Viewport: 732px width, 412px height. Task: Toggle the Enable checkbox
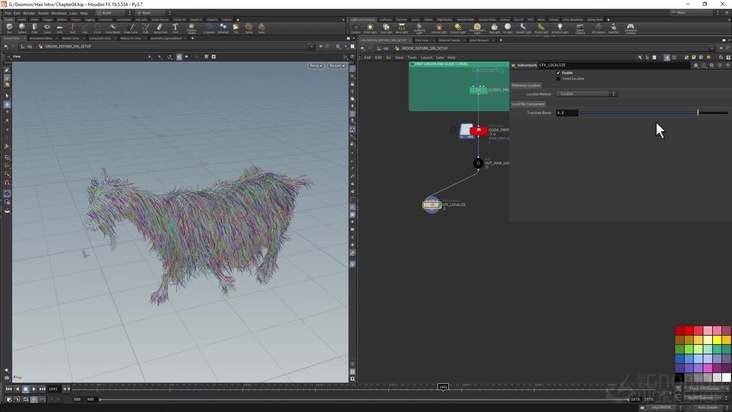(558, 72)
